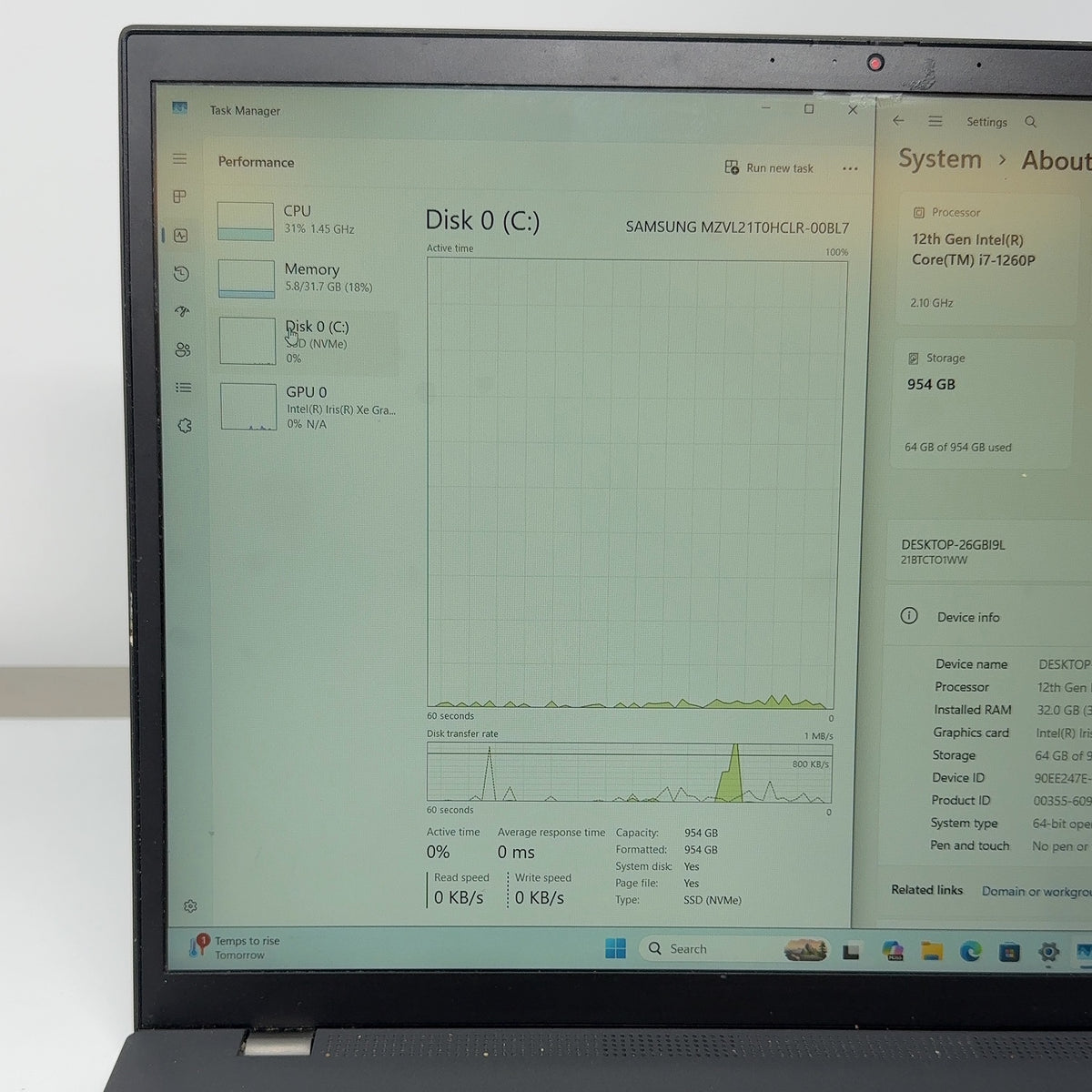Screen dimensions: 1092x1092
Task: Open Settings navigation hamburger menu
Action: point(935,121)
